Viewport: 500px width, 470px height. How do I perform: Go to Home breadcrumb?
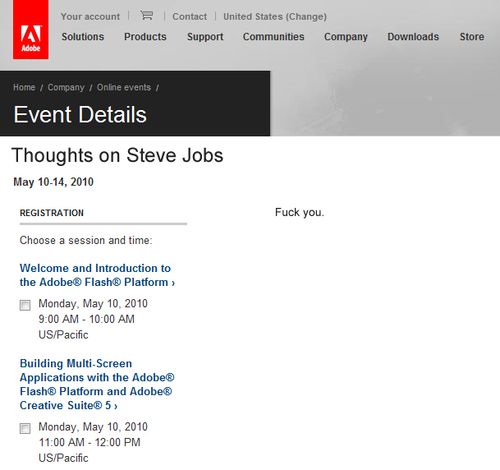point(24,87)
